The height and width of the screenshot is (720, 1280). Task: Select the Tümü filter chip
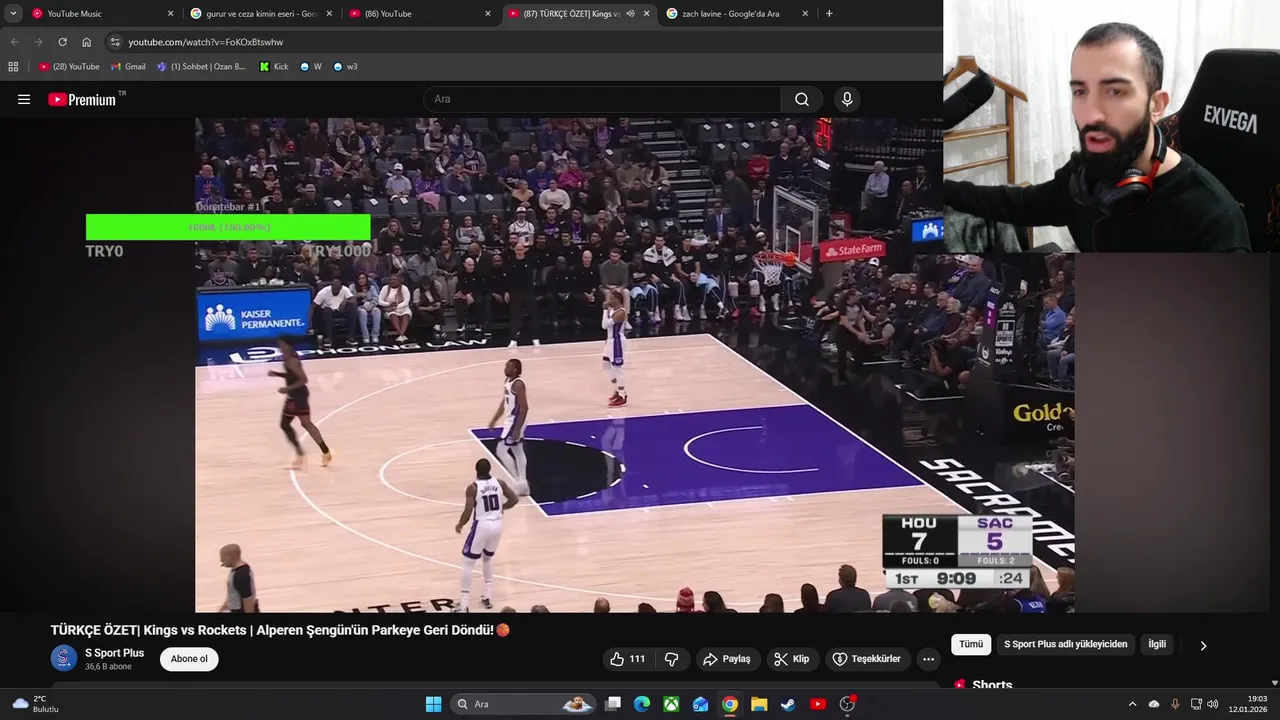(971, 645)
